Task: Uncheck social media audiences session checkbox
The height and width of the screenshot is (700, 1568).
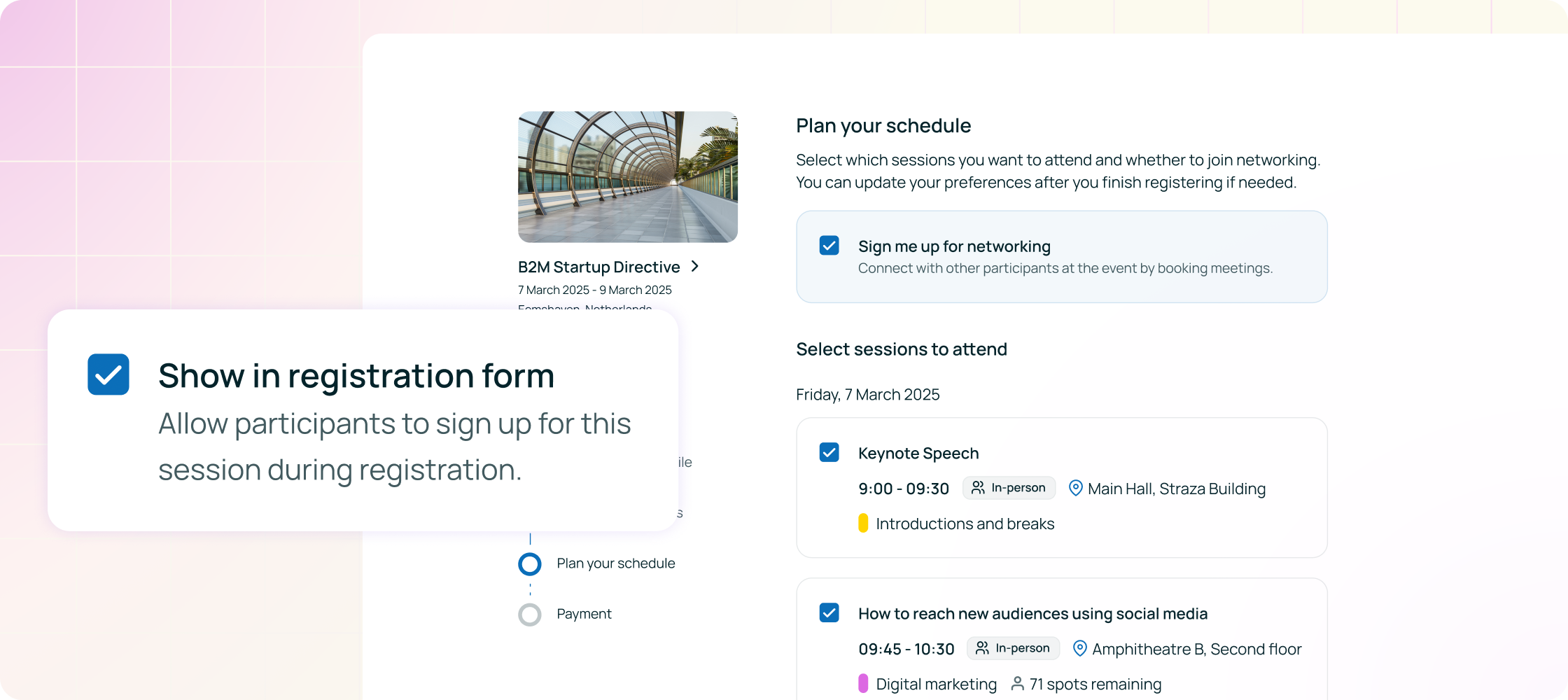Action: [x=829, y=613]
